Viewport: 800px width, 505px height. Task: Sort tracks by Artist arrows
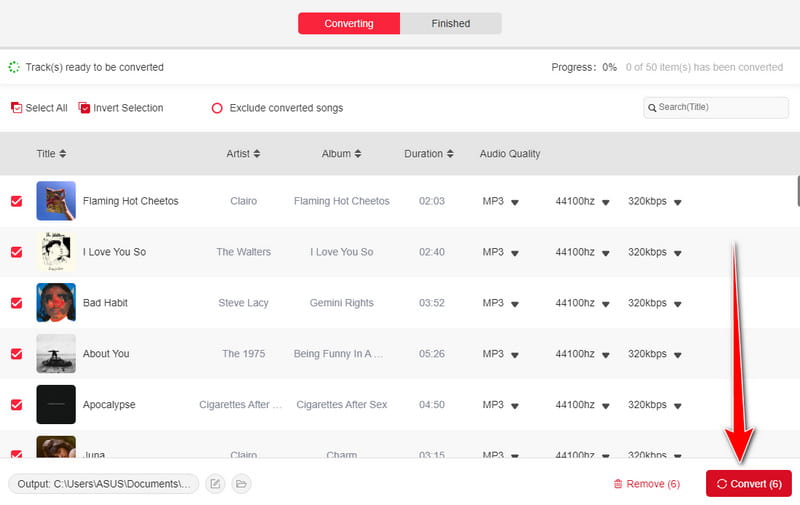click(x=256, y=154)
